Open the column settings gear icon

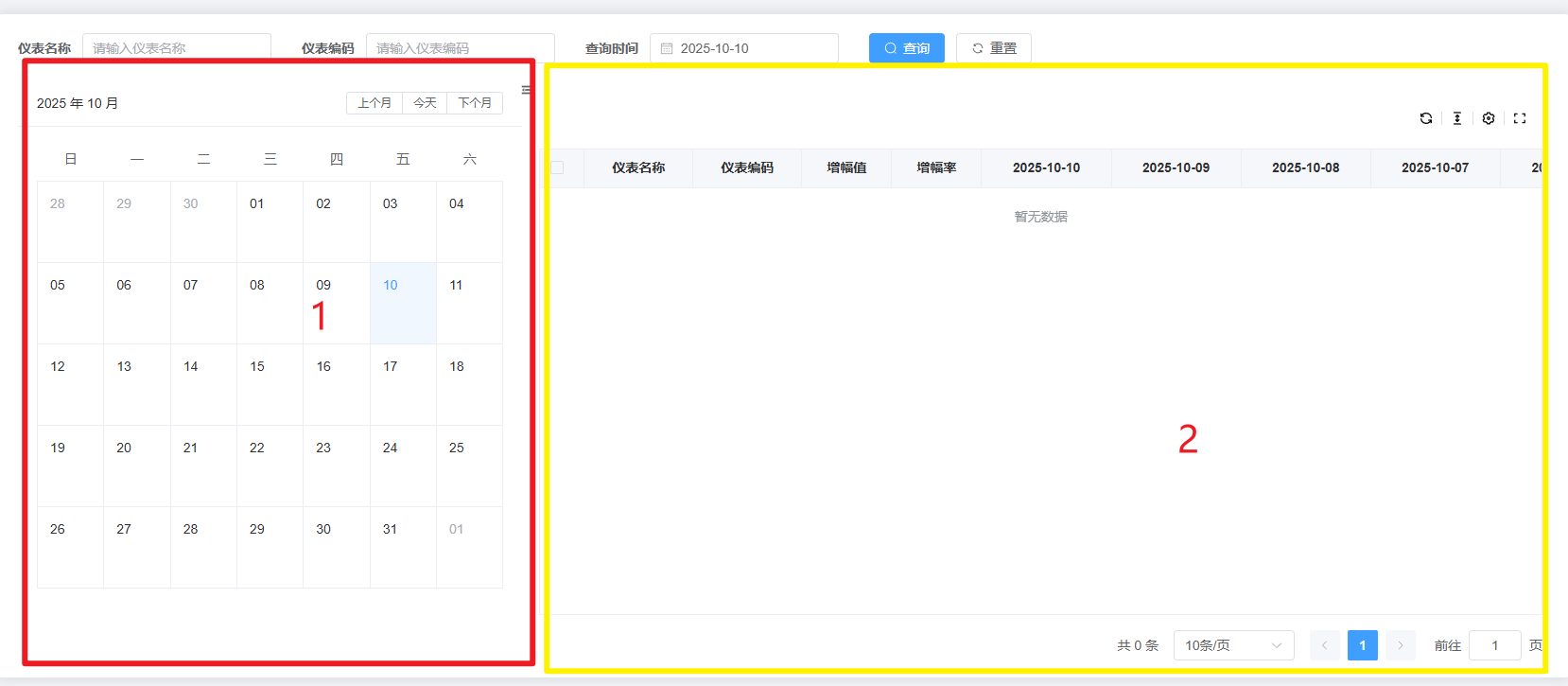coord(1489,118)
